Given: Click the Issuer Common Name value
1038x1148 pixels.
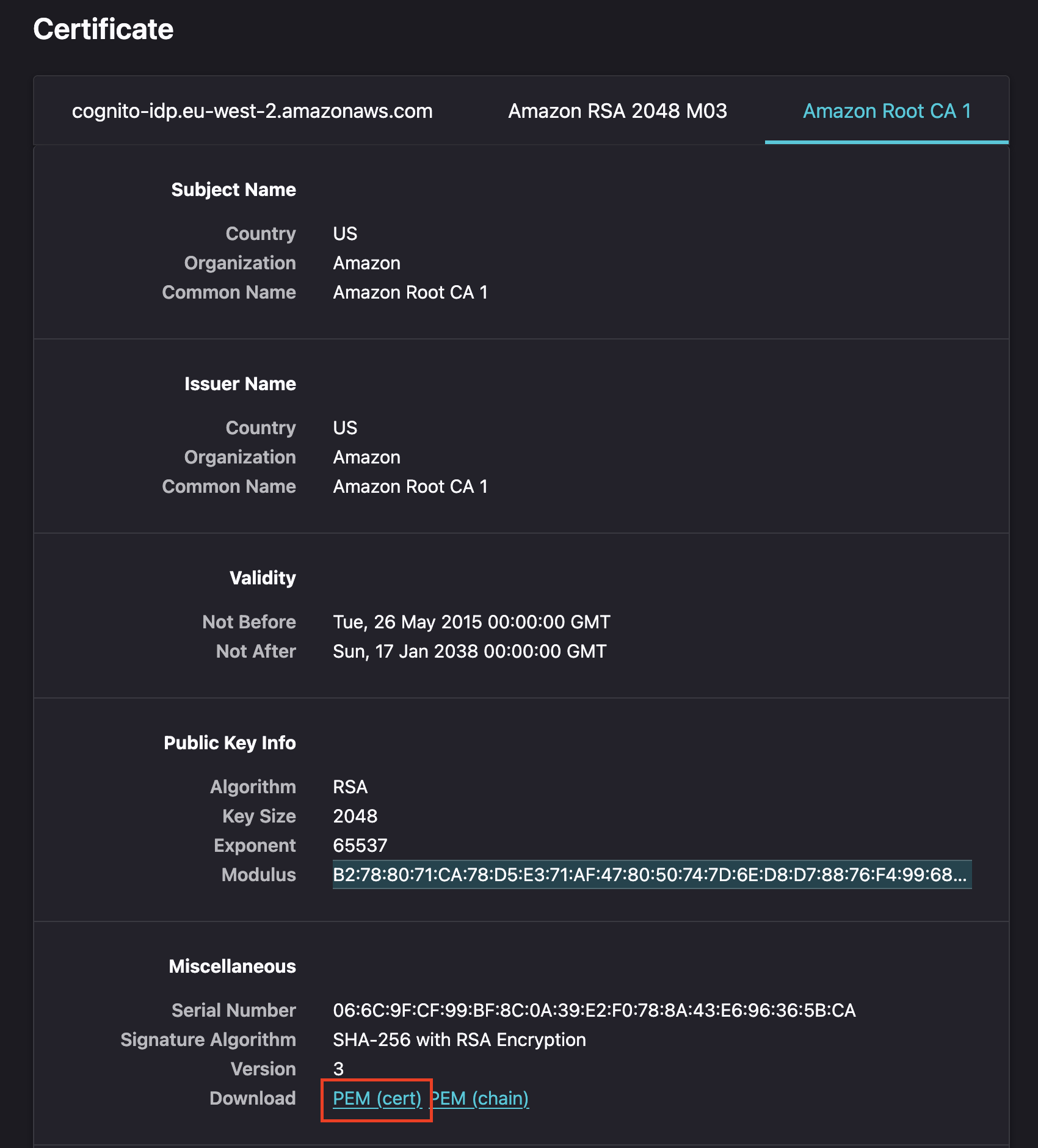Looking at the screenshot, I should point(410,487).
